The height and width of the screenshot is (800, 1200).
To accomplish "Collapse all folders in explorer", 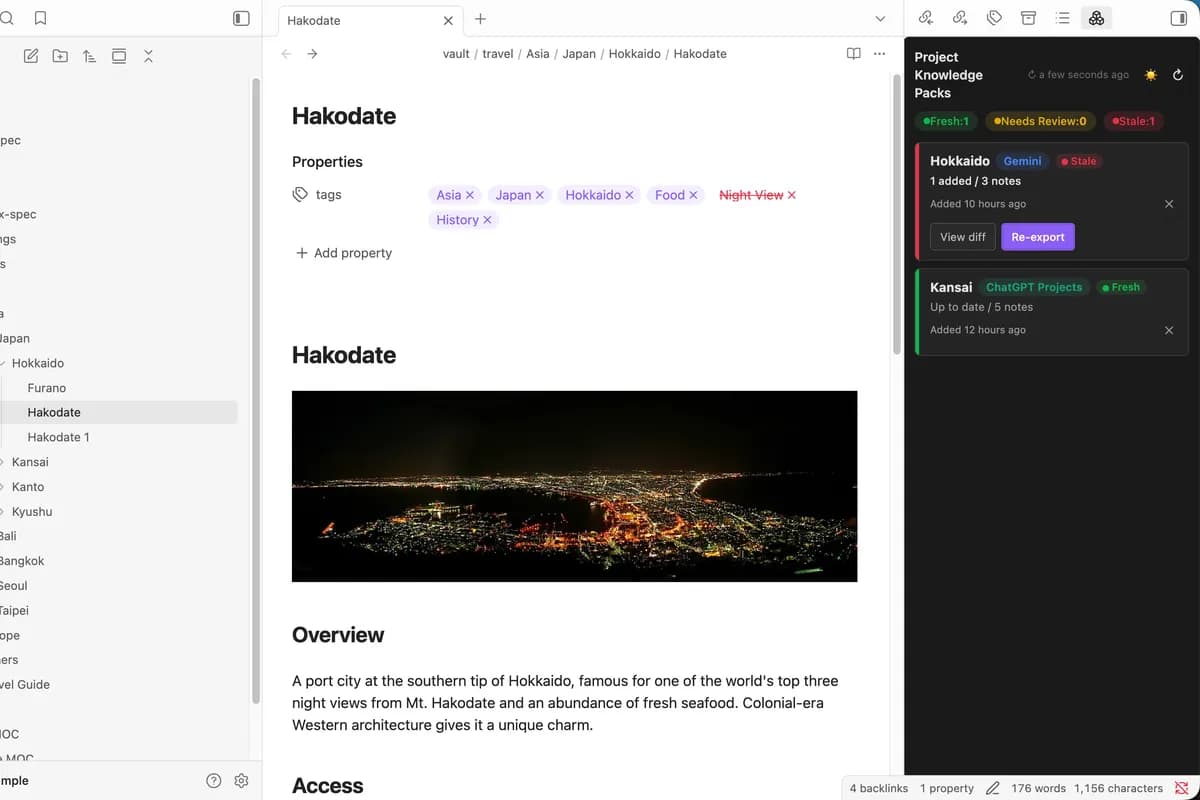I will point(148,56).
